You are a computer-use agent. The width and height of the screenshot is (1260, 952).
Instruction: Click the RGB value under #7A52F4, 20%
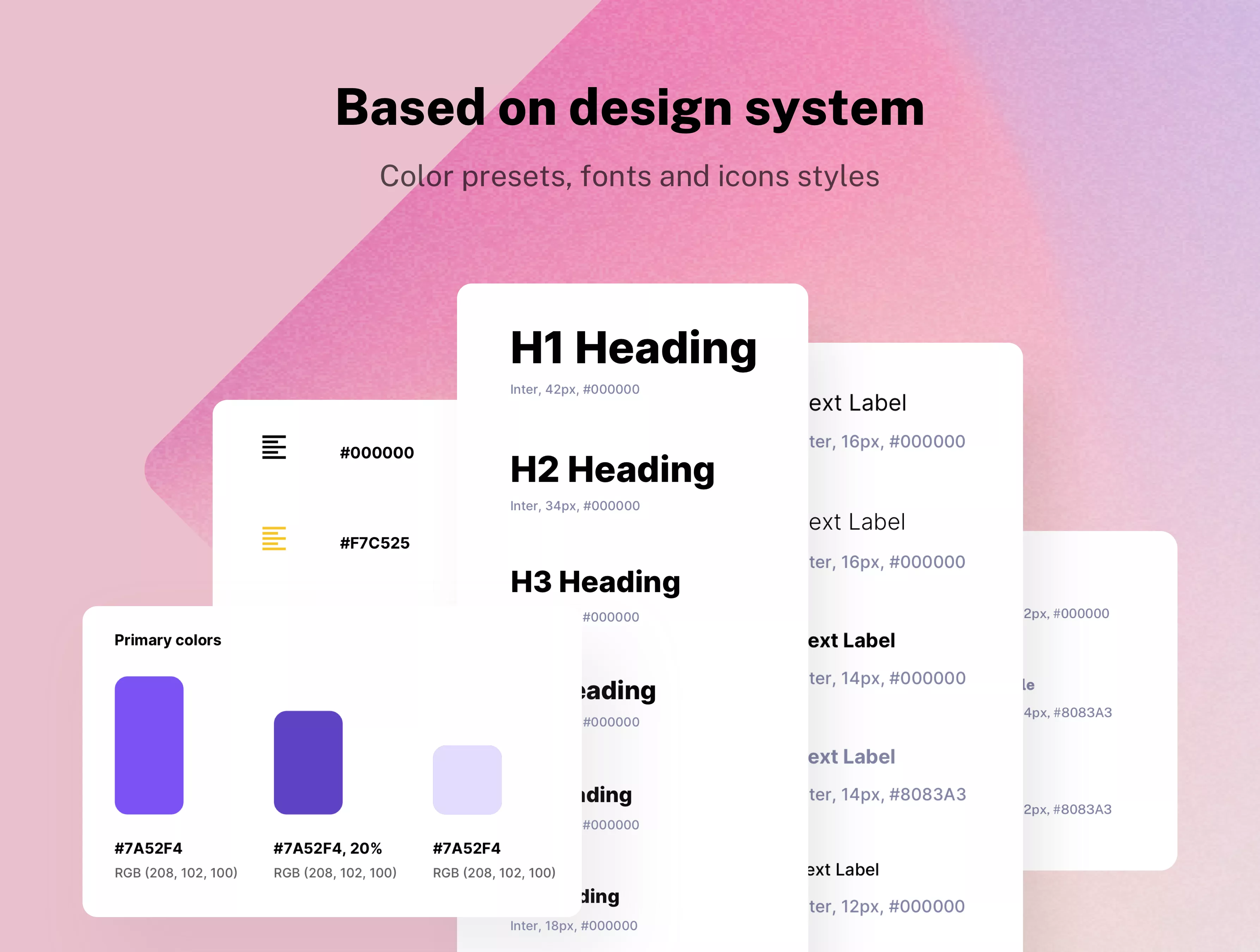[x=335, y=873]
